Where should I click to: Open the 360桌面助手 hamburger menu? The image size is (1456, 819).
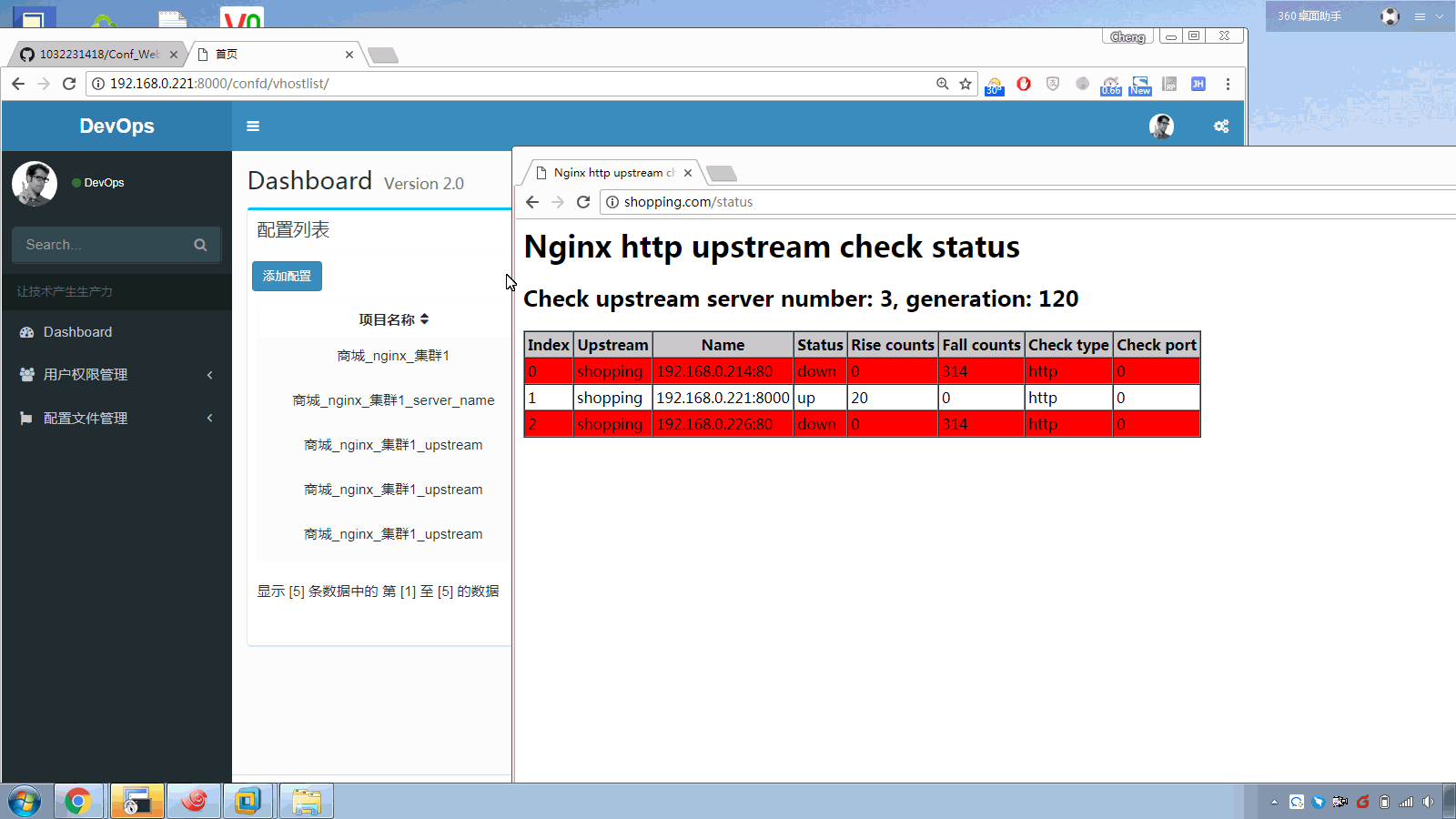point(1420,16)
